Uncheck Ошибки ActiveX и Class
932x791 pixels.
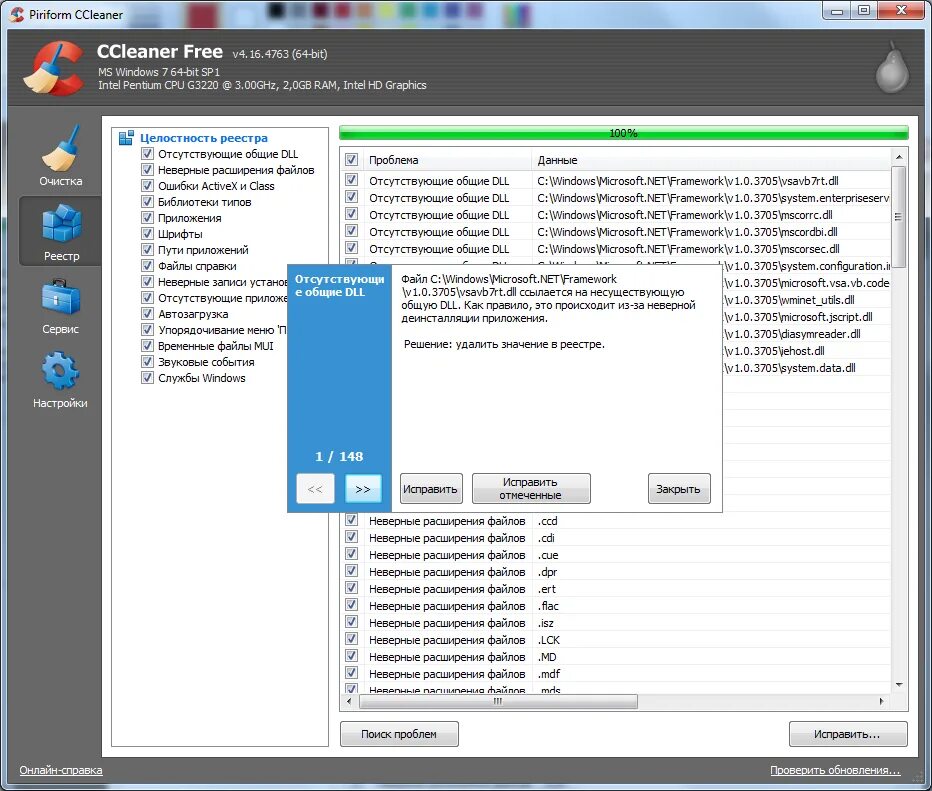(x=147, y=186)
